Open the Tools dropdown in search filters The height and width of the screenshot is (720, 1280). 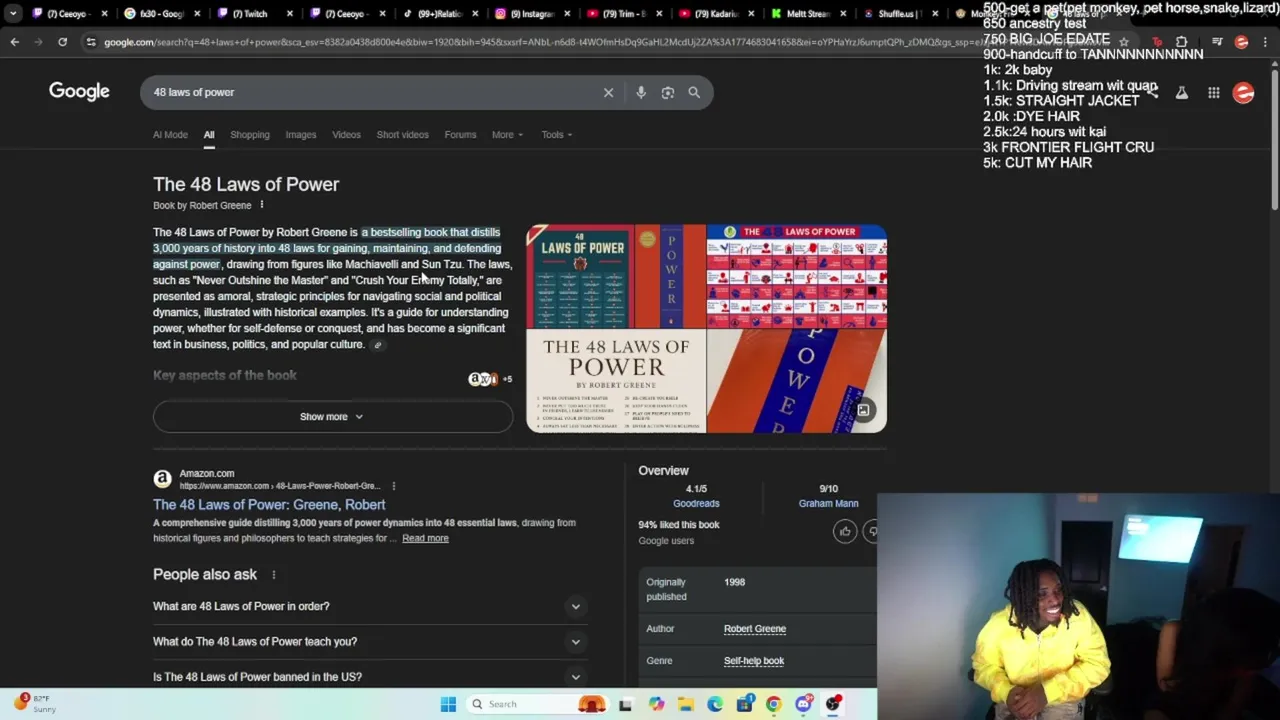point(557,135)
